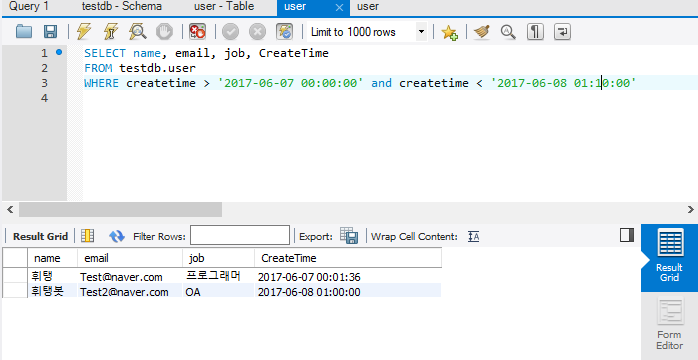Image resolution: width=698 pixels, height=360 pixels.
Task: Export recordset with save icon
Action: pos(349,235)
